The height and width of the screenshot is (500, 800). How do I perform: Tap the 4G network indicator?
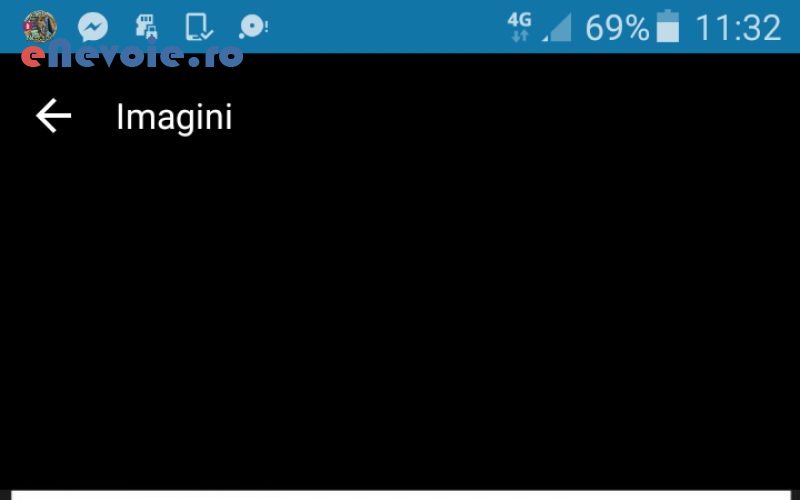519,20
